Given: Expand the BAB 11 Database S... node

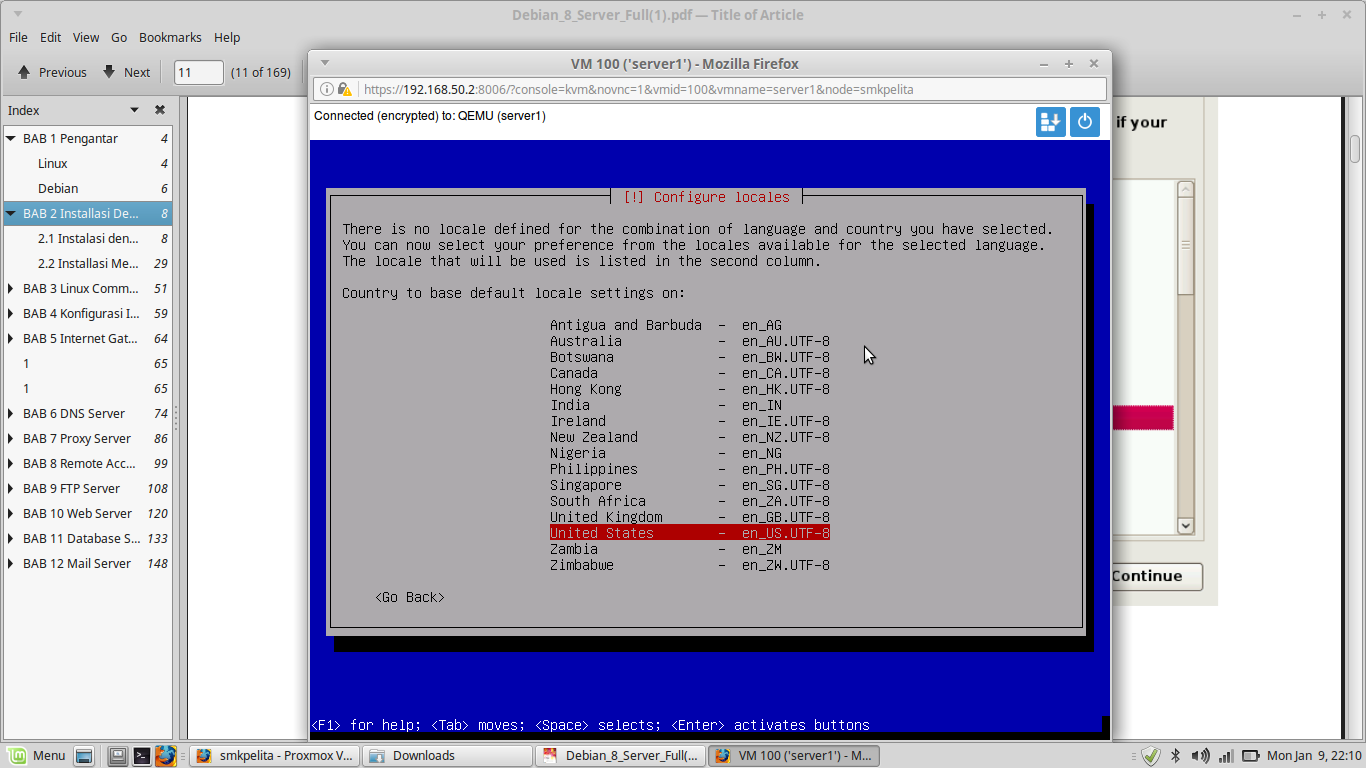Looking at the screenshot, I should click(x=11, y=538).
